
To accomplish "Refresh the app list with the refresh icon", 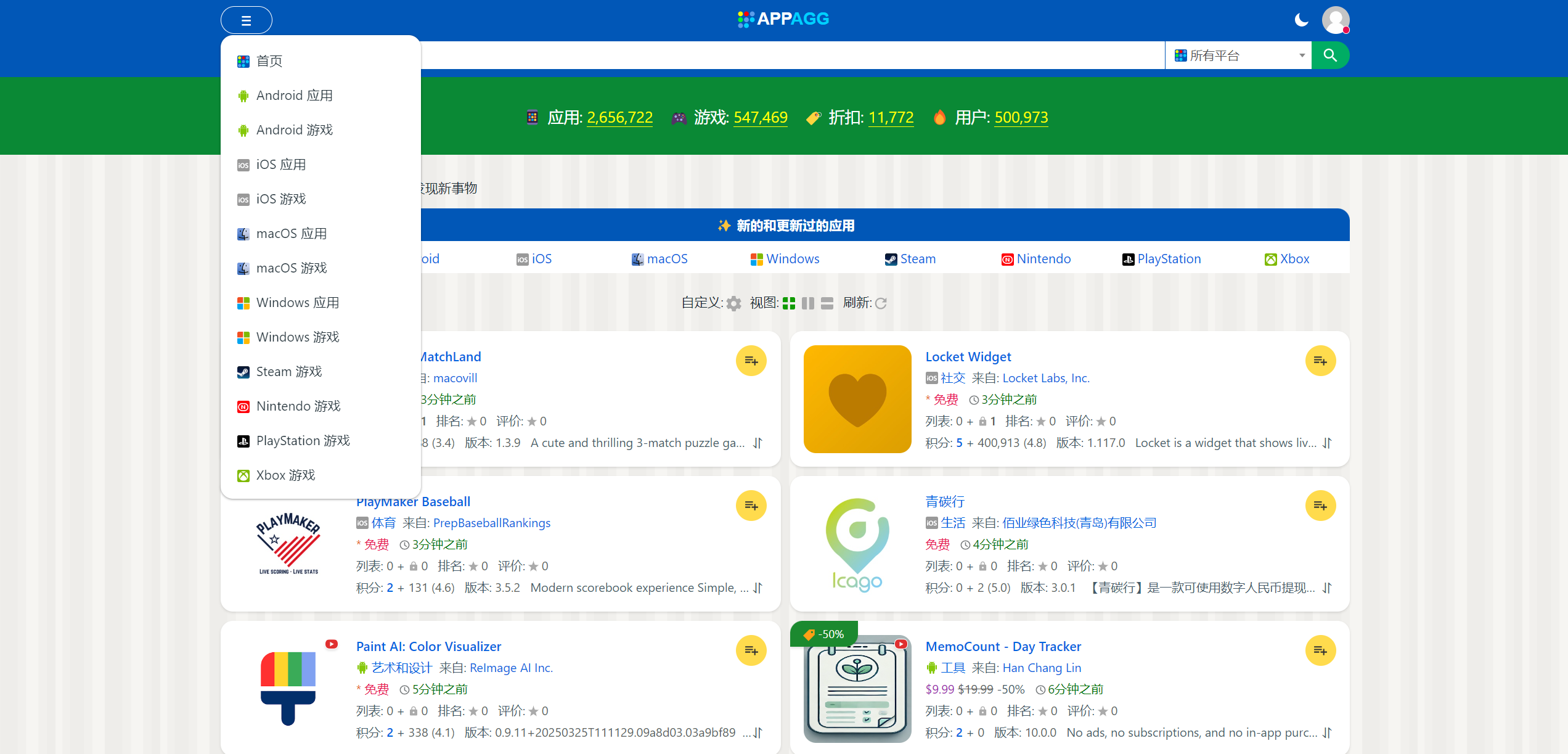I will pyautogui.click(x=881, y=303).
